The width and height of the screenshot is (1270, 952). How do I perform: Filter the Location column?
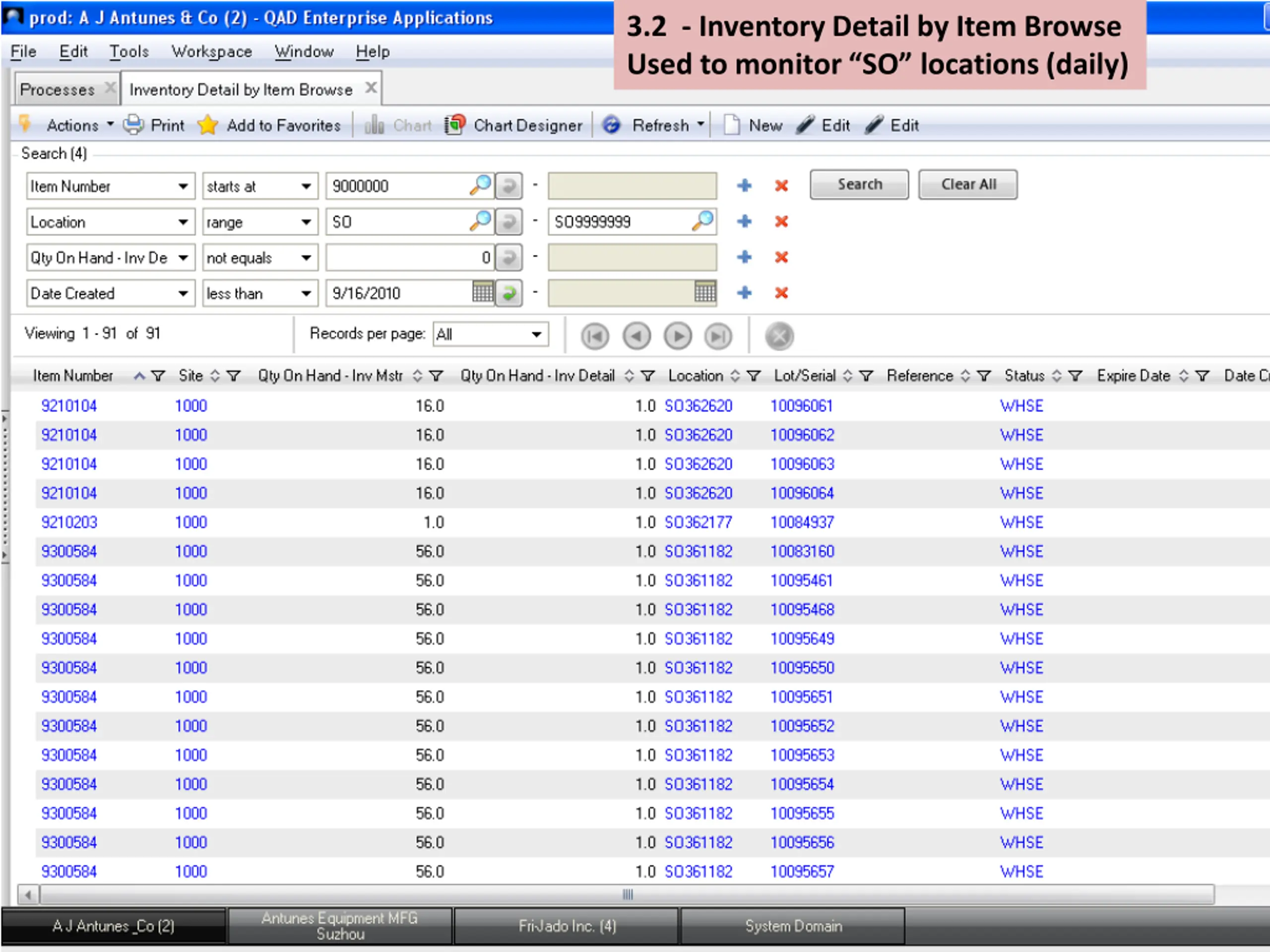click(753, 376)
